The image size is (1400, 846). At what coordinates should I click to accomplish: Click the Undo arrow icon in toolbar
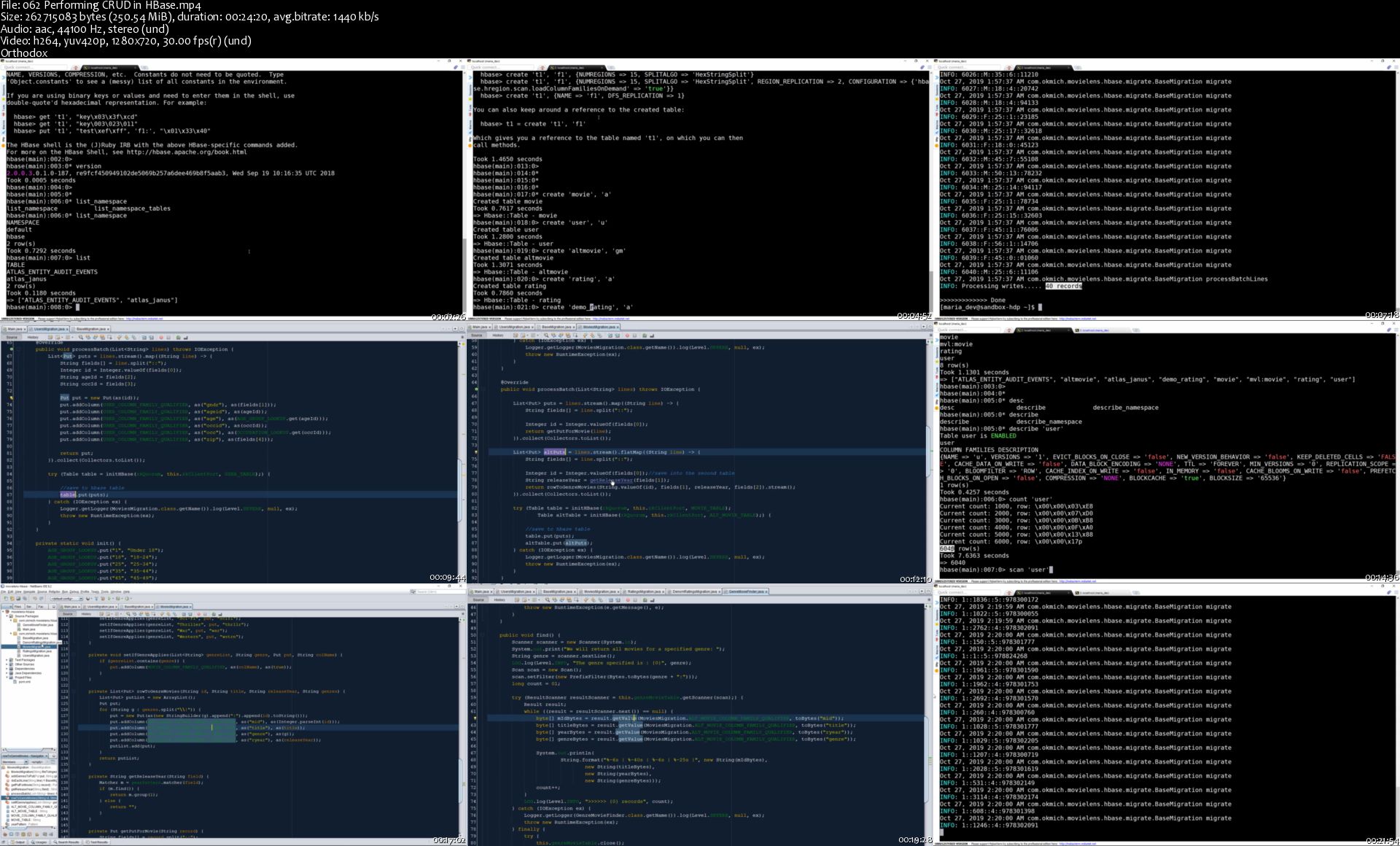pyautogui.click(x=35, y=598)
